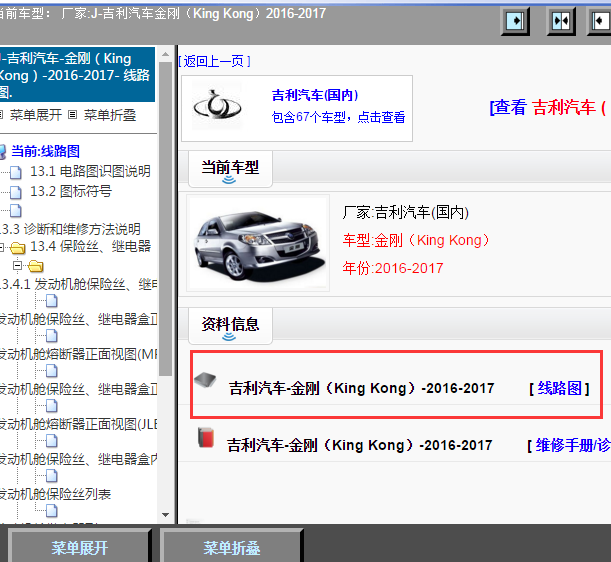Click the right-arrow pane layout icon

click(x=515, y=21)
